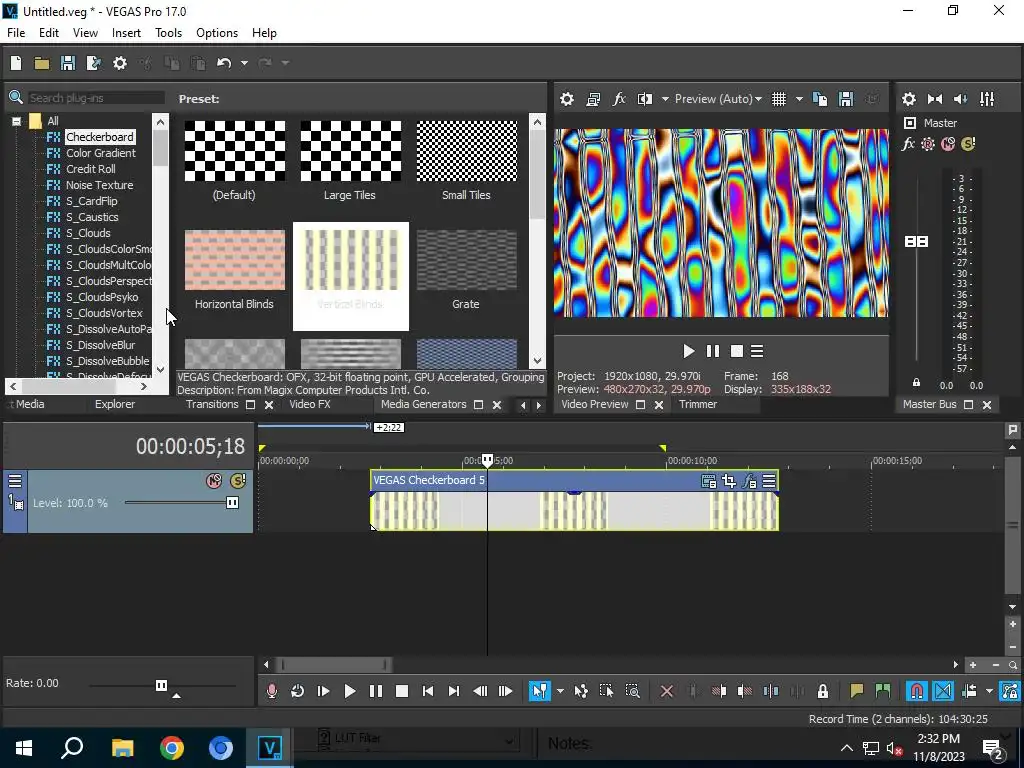
Task: Play the timeline from transport bar
Action: (349, 691)
